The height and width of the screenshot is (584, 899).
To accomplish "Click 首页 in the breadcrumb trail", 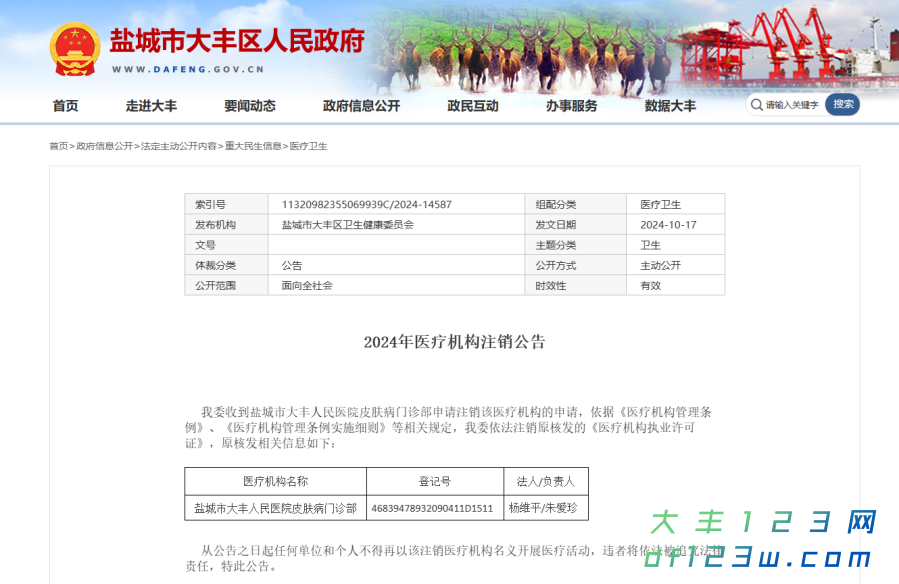I will [x=57, y=147].
